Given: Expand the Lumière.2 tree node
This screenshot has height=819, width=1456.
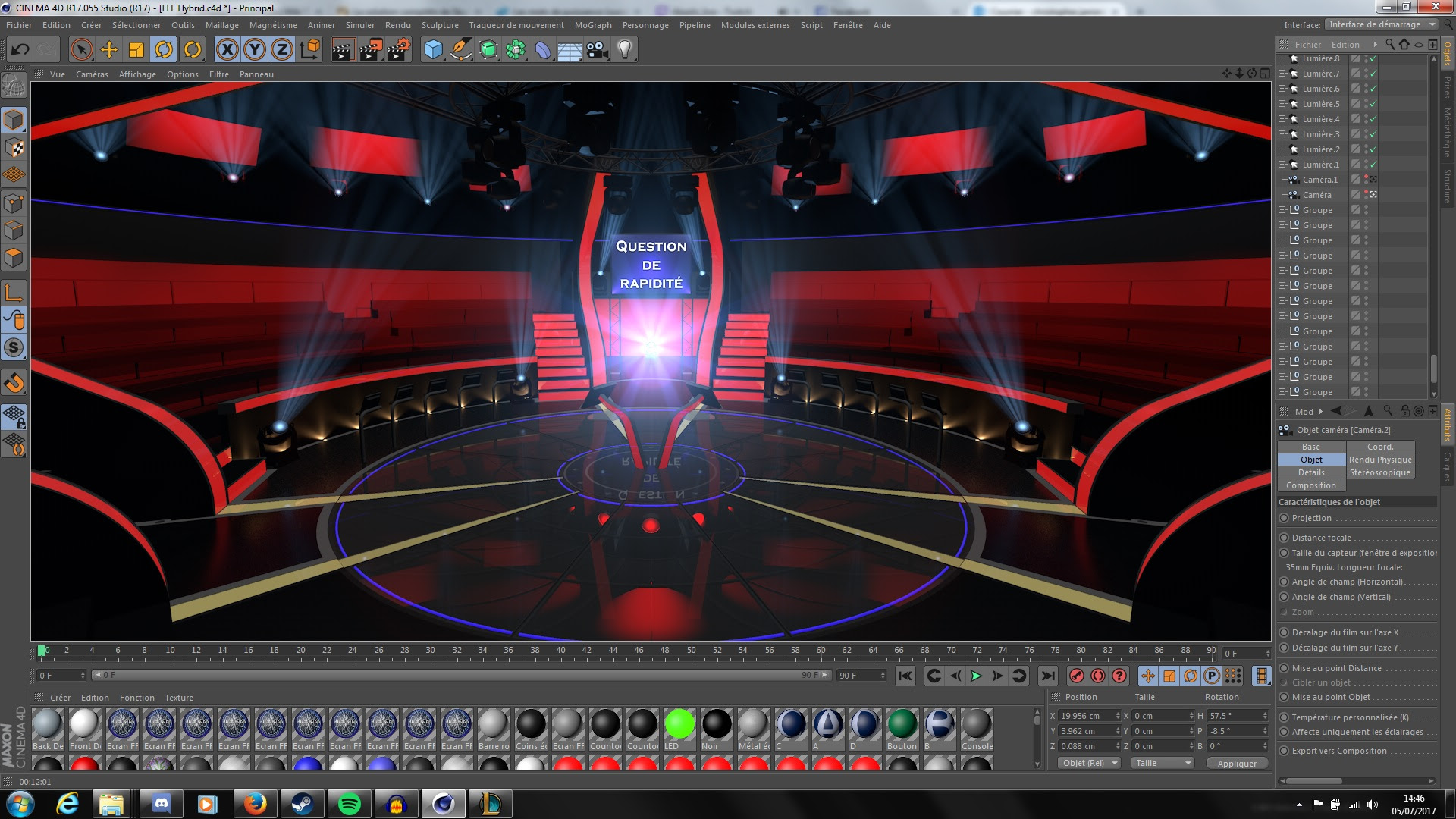Looking at the screenshot, I should [x=1282, y=149].
